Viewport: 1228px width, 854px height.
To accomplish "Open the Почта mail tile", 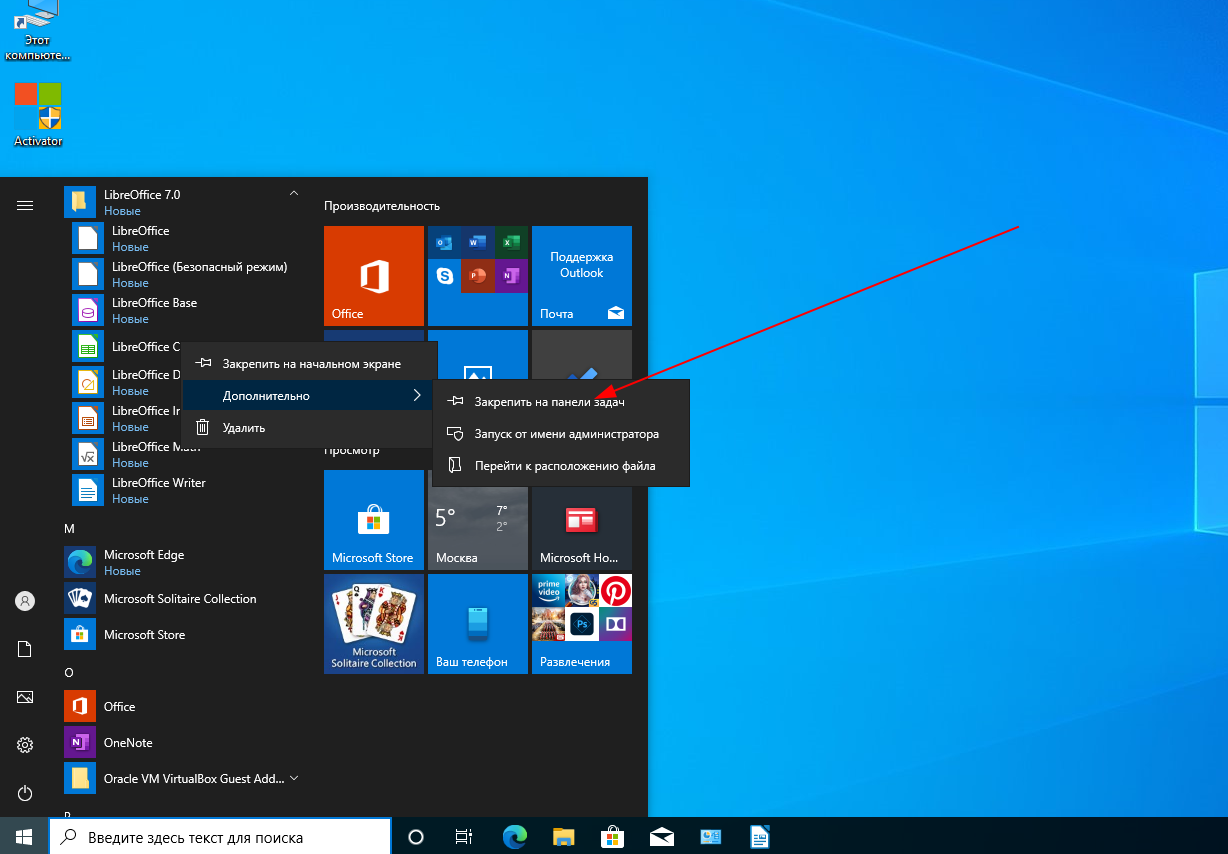I will tap(582, 276).
